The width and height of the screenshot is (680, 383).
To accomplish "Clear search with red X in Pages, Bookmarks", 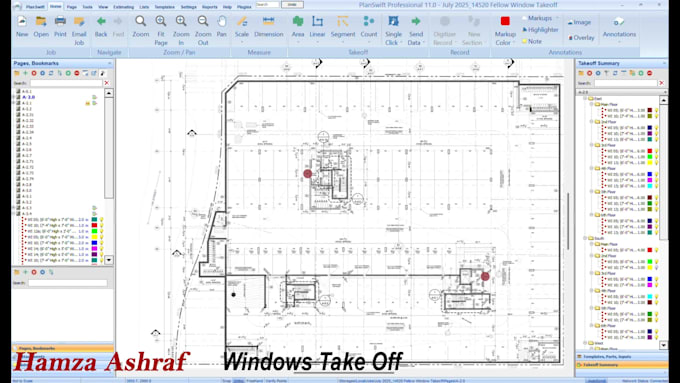I will [x=107, y=83].
